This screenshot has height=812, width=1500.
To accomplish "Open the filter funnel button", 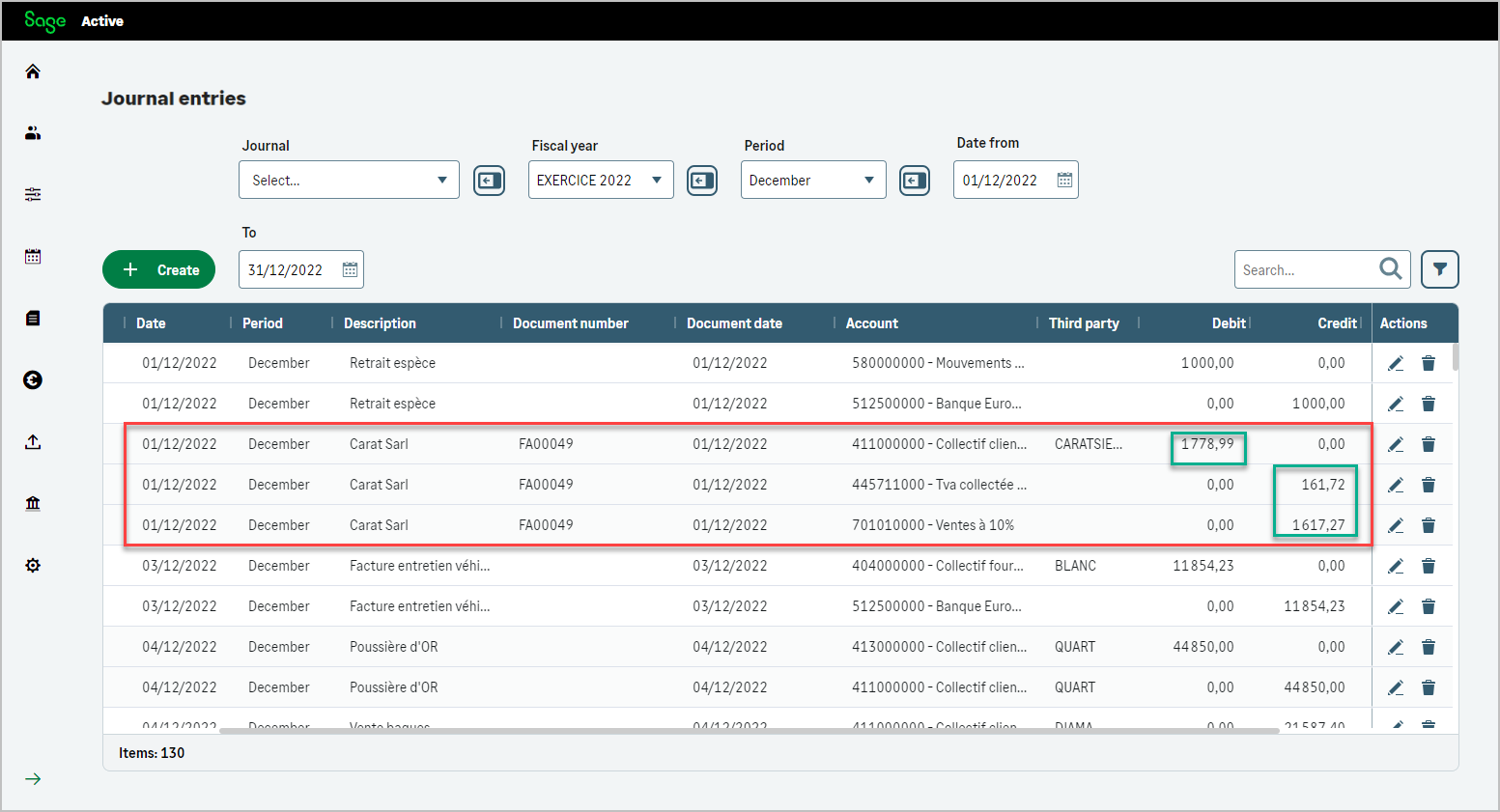I will pyautogui.click(x=1440, y=269).
